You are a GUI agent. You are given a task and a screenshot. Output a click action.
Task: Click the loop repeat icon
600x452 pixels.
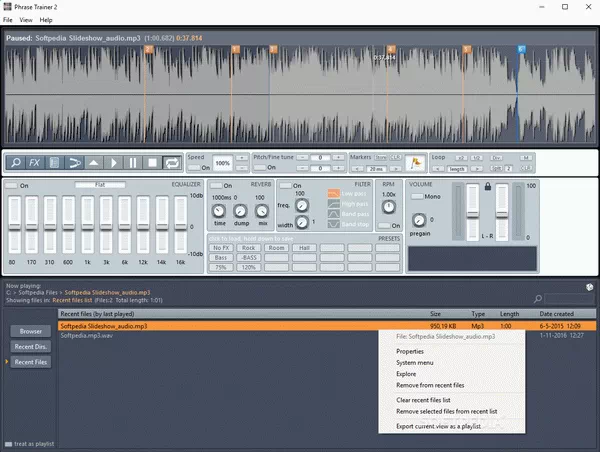[x=170, y=162]
